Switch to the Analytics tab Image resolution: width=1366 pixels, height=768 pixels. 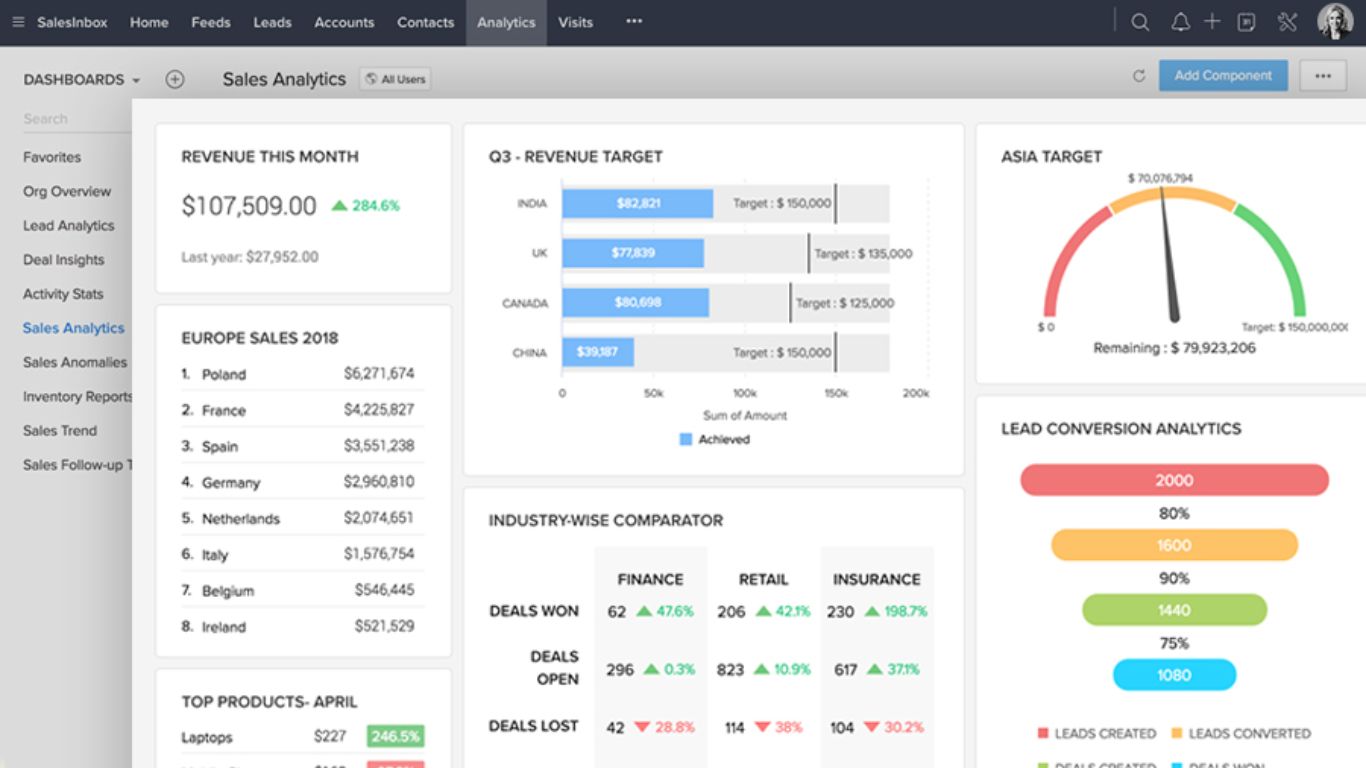506,22
